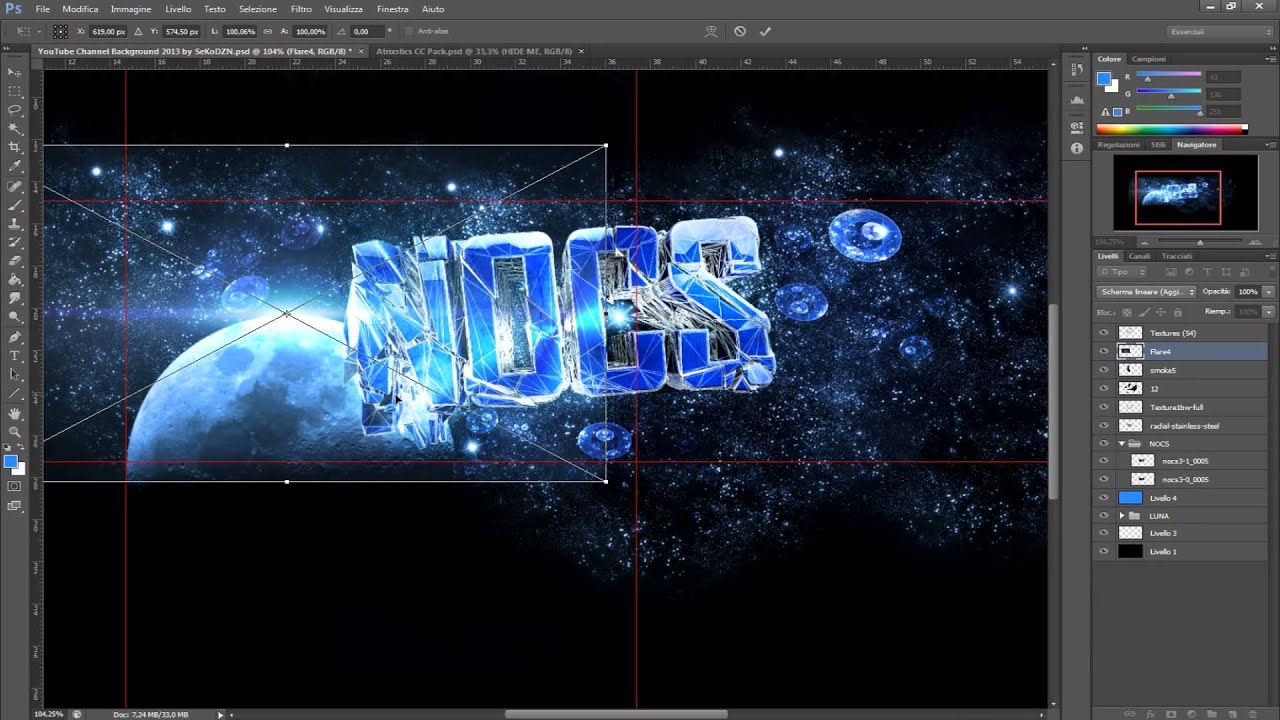This screenshot has height=720, width=1280.
Task: Select the Type tool
Action: [x=15, y=355]
